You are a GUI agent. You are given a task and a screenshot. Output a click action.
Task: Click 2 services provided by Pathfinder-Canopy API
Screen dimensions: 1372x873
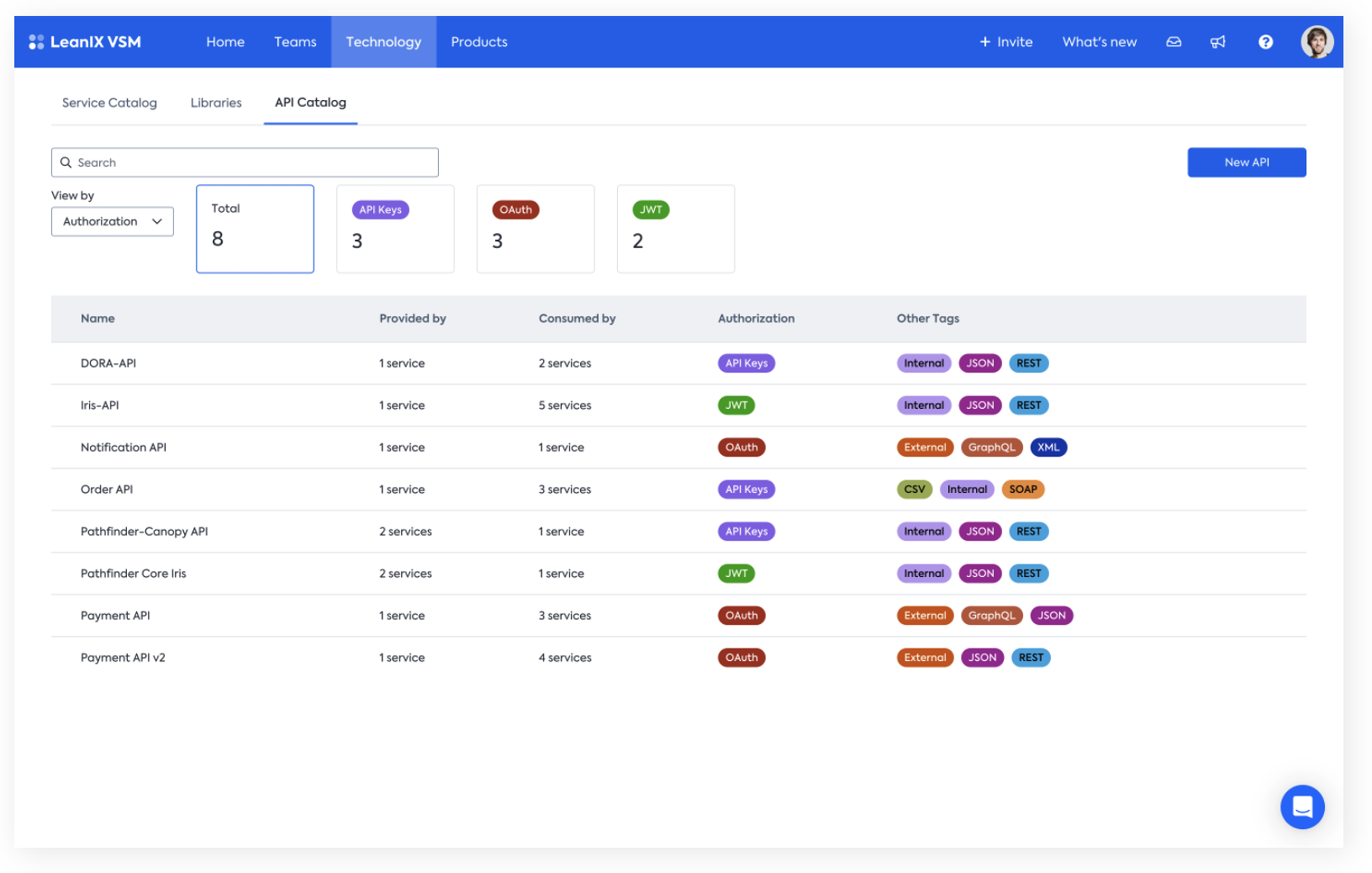coord(405,532)
